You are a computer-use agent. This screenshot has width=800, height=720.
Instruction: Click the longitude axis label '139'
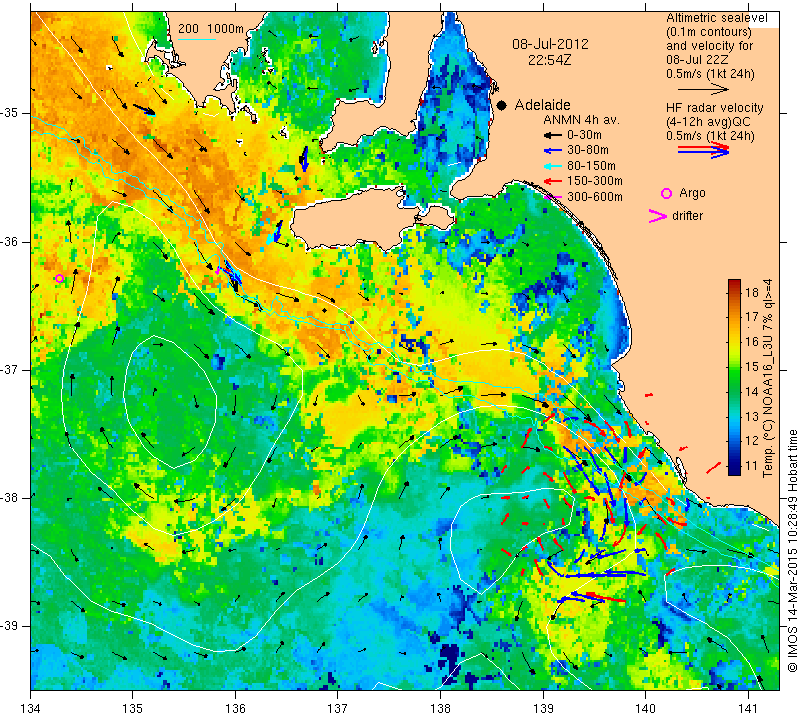[x=543, y=709]
